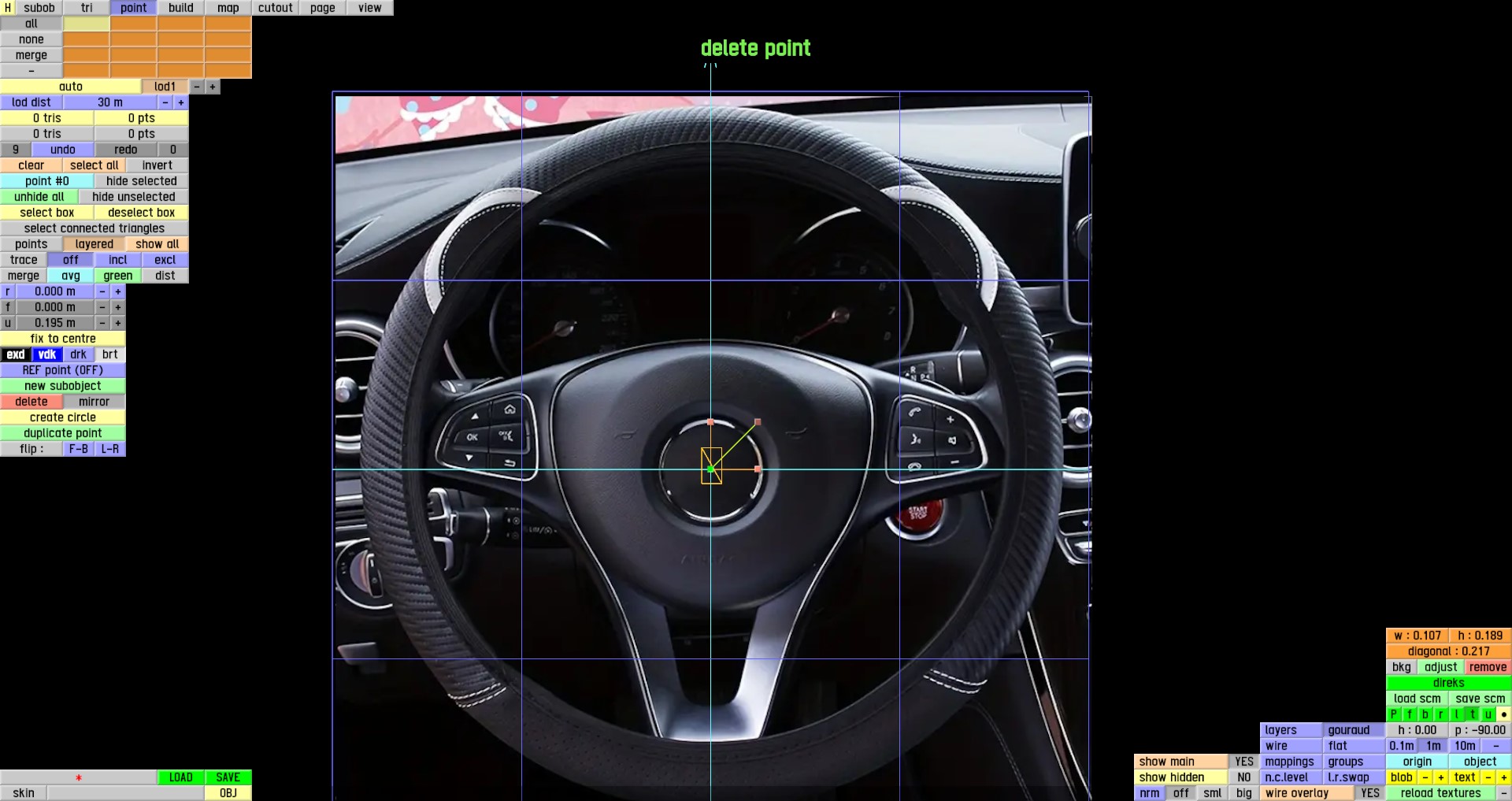The image size is (1512, 801).
Task: Toggle wire overlay YES
Action: [1370, 793]
